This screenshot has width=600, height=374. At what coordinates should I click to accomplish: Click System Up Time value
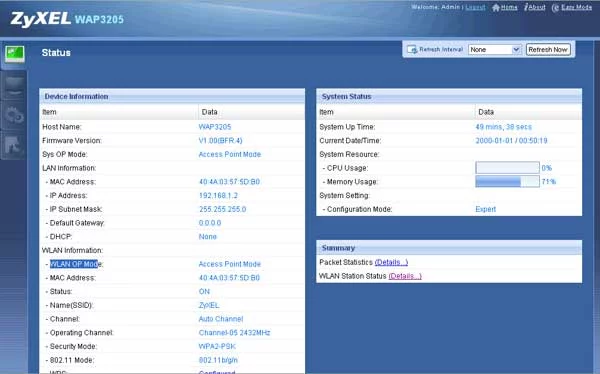(x=504, y=127)
